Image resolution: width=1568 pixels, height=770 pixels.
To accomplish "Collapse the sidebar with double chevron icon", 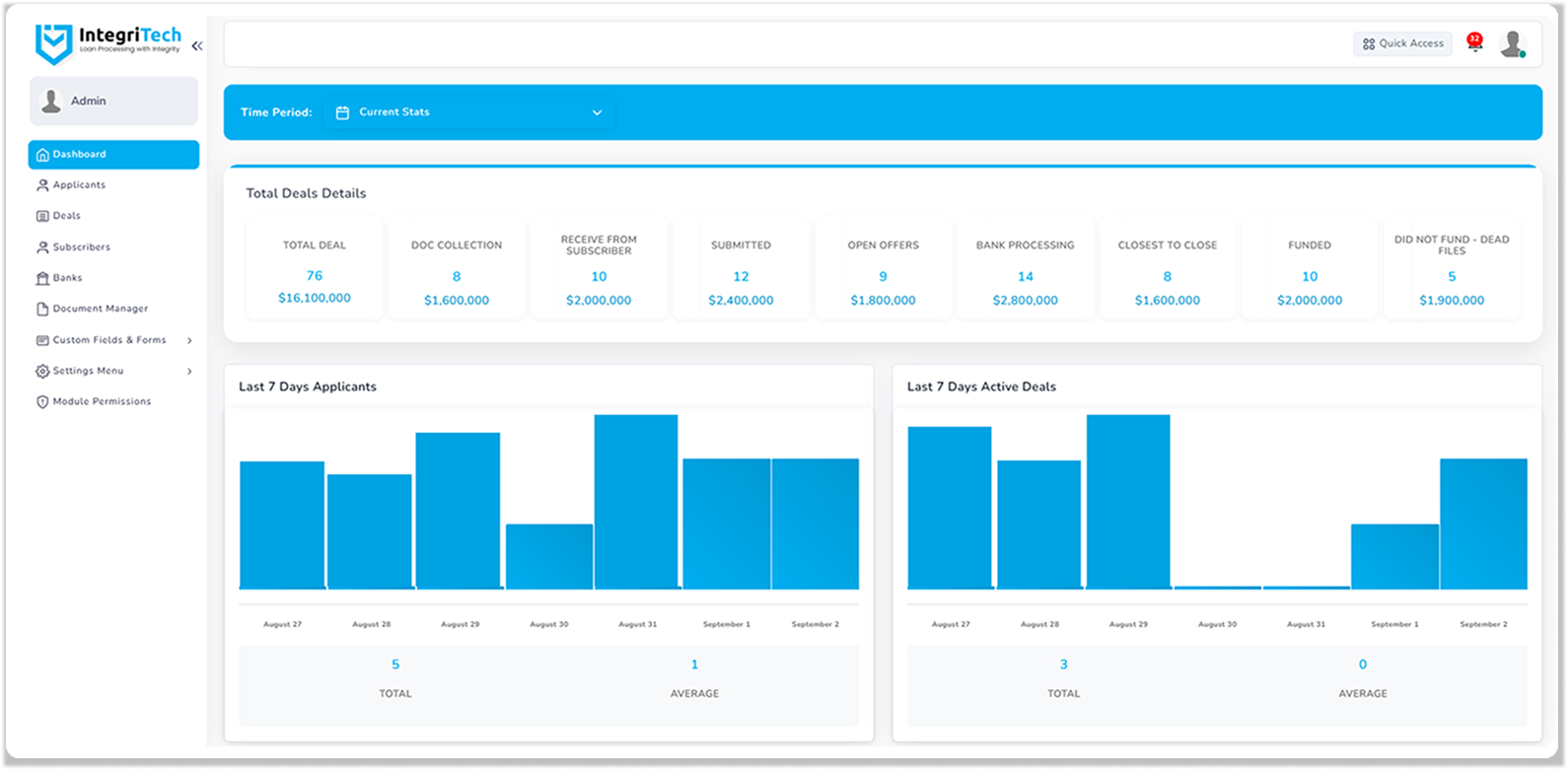I will pos(197,46).
